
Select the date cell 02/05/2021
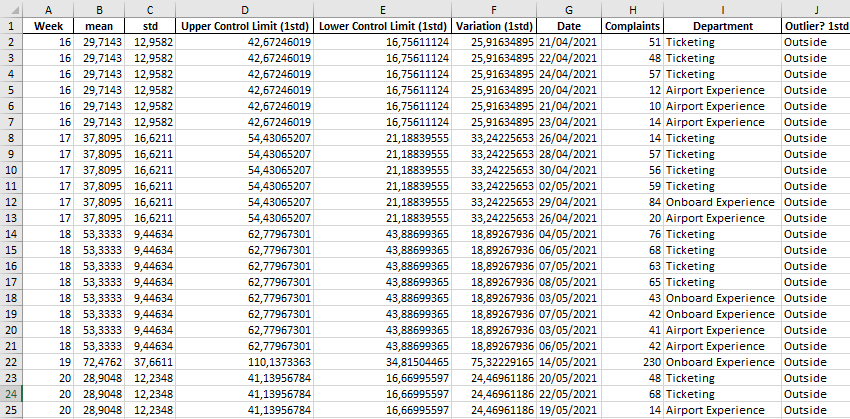pyautogui.click(x=569, y=186)
